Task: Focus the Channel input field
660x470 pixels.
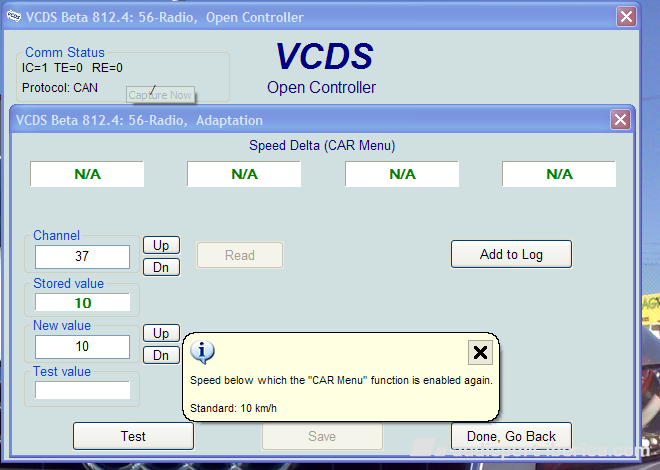Action: 82,257
